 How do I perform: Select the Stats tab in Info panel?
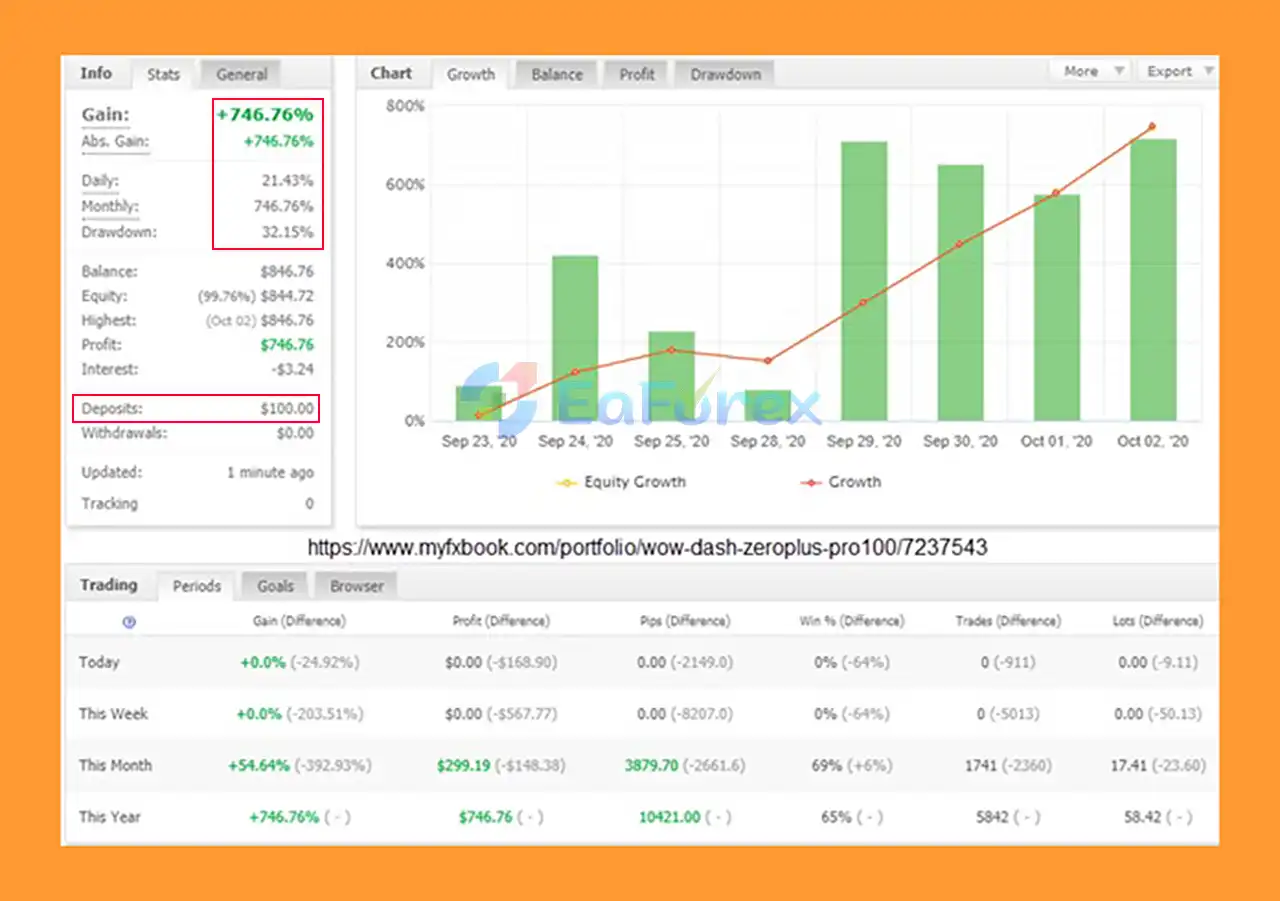click(x=164, y=74)
